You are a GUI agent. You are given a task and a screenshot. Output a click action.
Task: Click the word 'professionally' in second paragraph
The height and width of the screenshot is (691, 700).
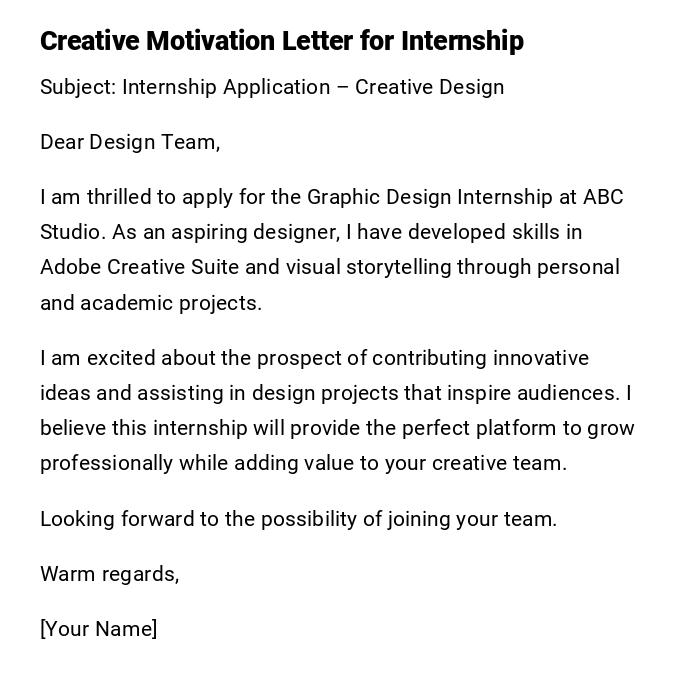[106, 463]
